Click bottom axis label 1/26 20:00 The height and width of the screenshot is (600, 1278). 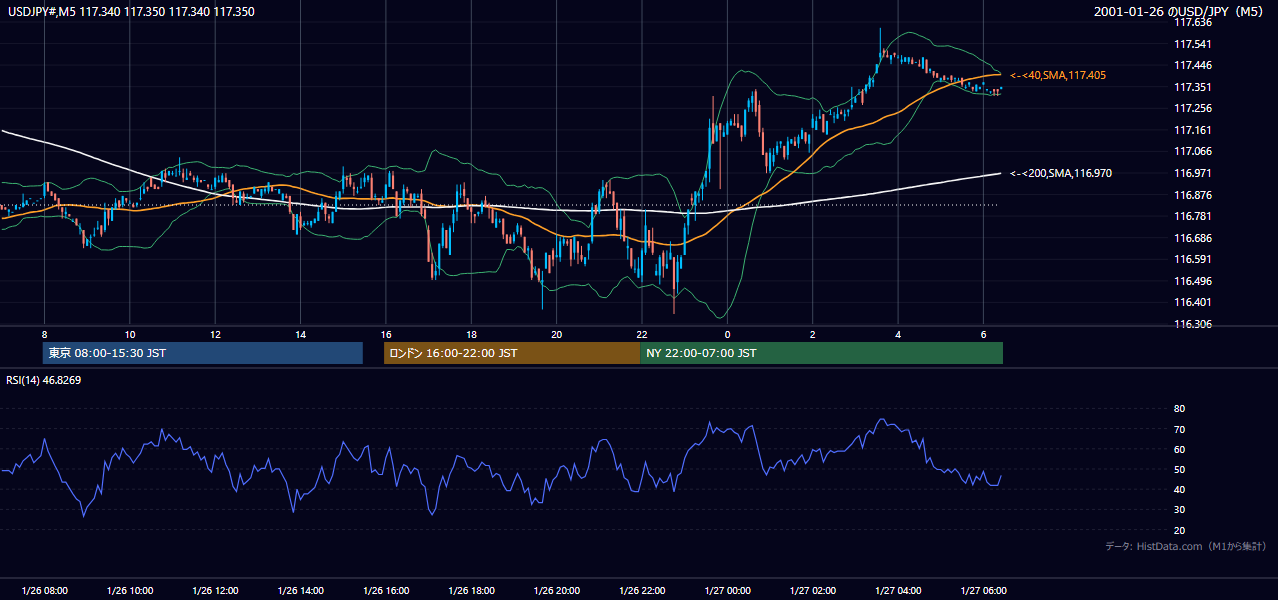click(556, 591)
